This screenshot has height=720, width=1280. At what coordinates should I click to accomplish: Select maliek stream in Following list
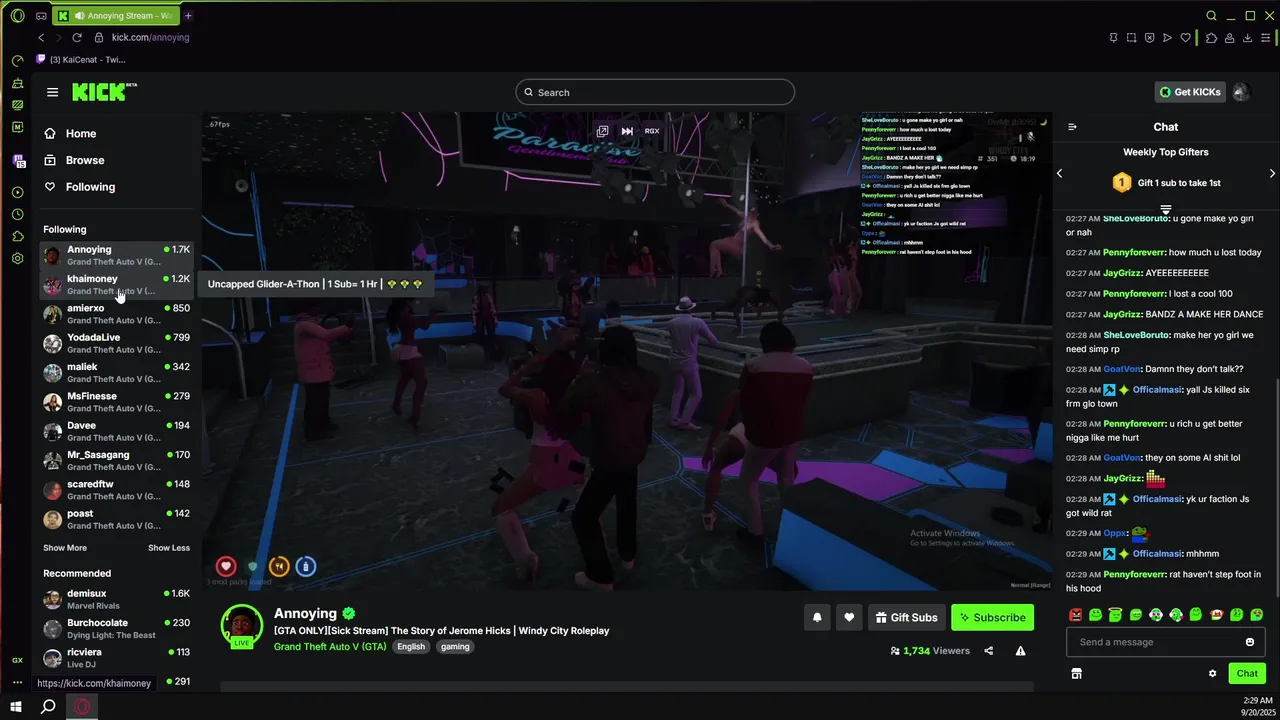117,373
